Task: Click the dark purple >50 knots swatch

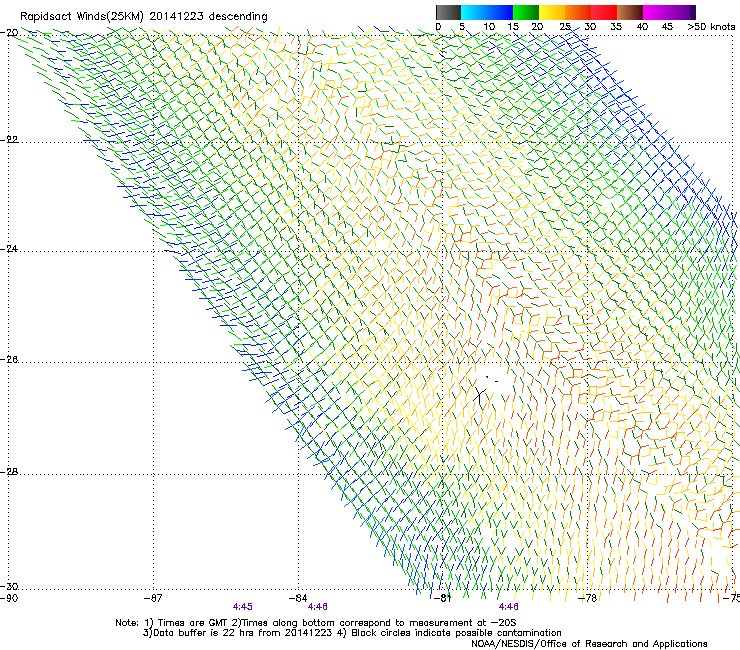Action: 693,12
